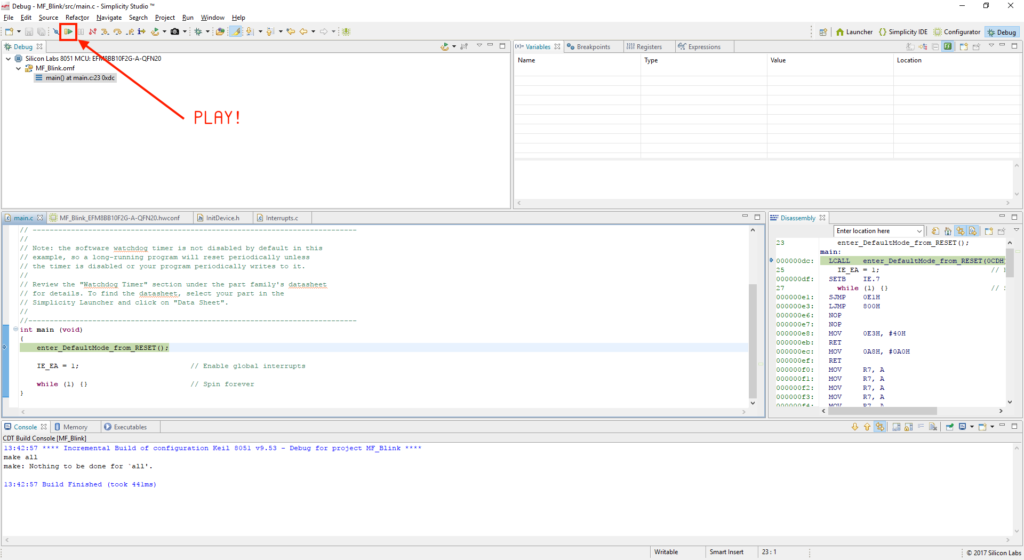This screenshot has width=1024, height=560.
Task: Collapse the MF_Blink.omf tree node
Action: pos(18,68)
